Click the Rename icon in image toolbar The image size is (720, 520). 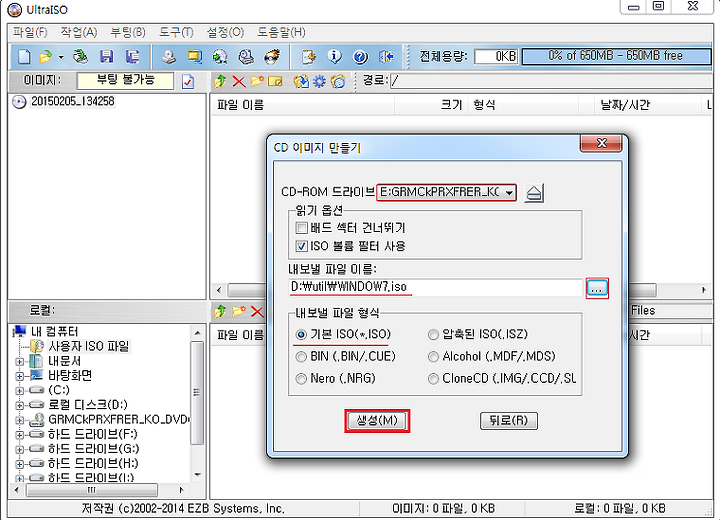coord(275,81)
